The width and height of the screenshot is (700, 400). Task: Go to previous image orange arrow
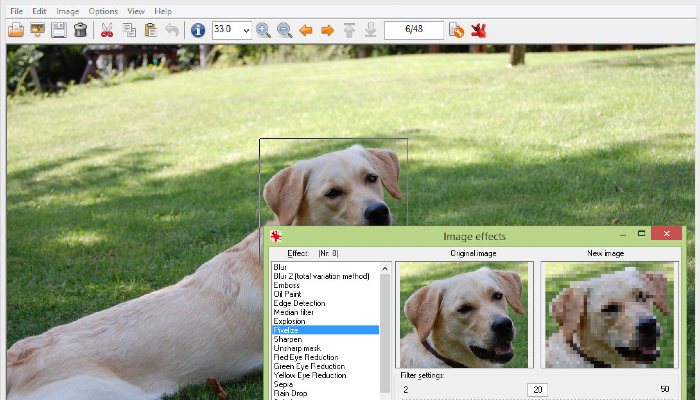[306, 30]
